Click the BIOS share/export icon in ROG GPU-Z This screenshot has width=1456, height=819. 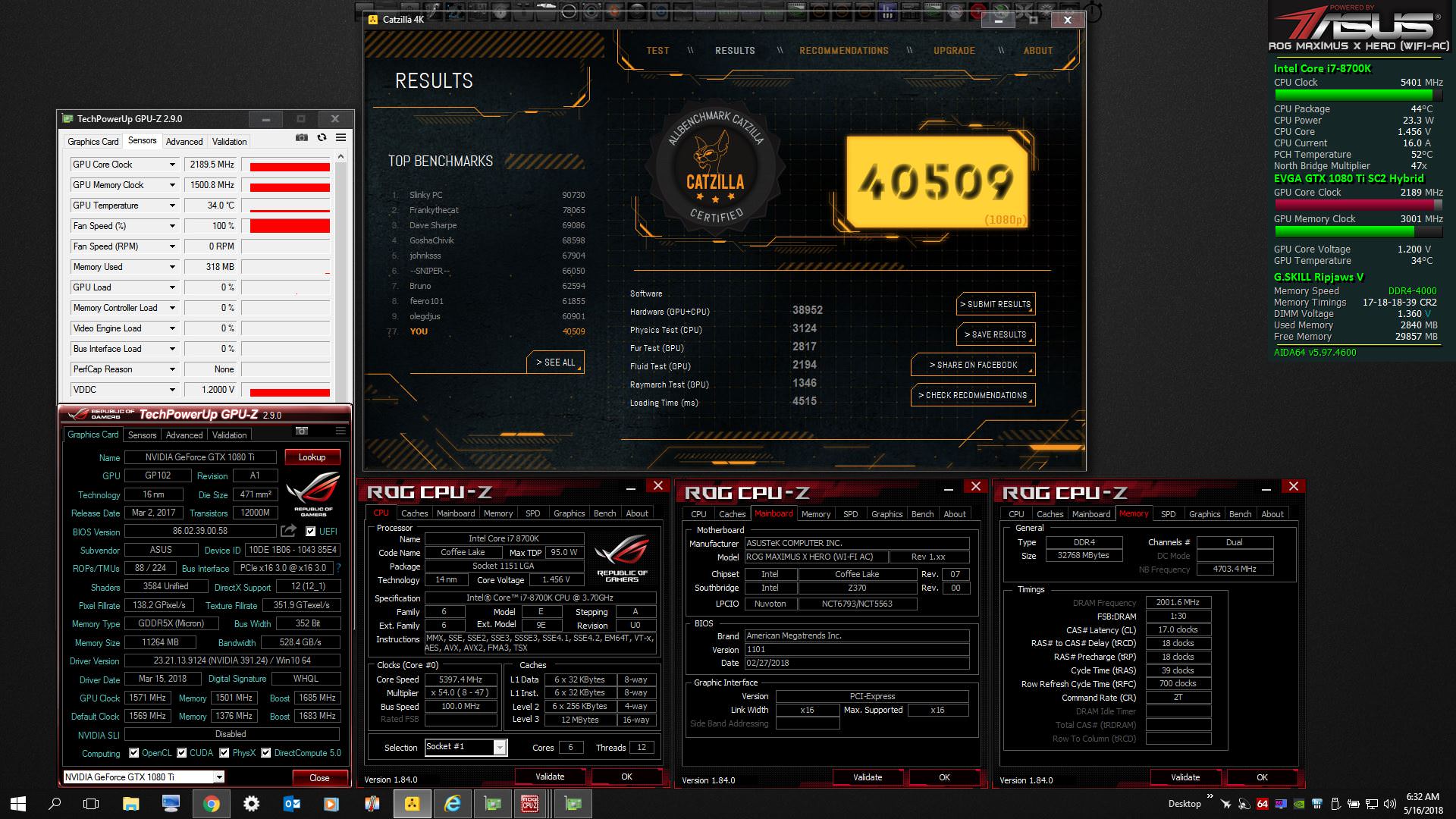[288, 531]
